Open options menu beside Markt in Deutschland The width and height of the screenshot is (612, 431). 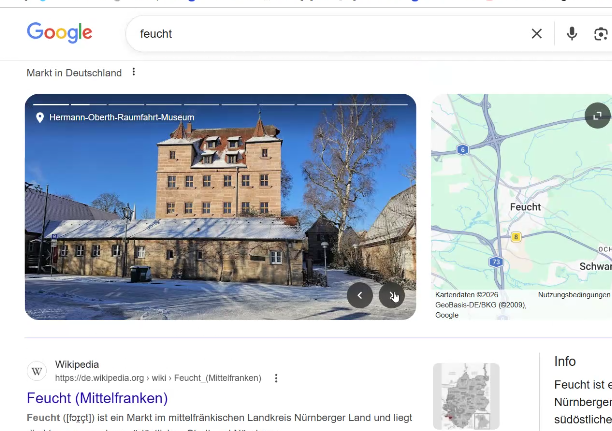click(133, 72)
